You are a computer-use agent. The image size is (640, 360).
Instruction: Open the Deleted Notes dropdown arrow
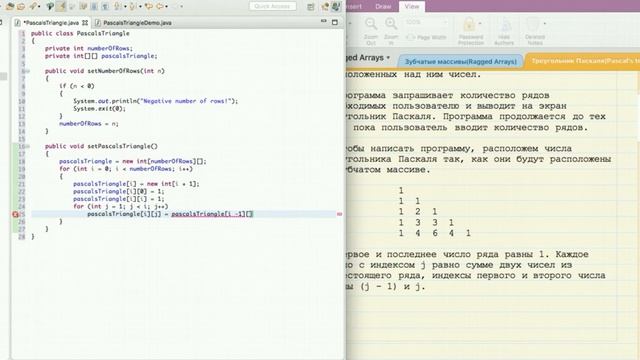pos(544,24)
